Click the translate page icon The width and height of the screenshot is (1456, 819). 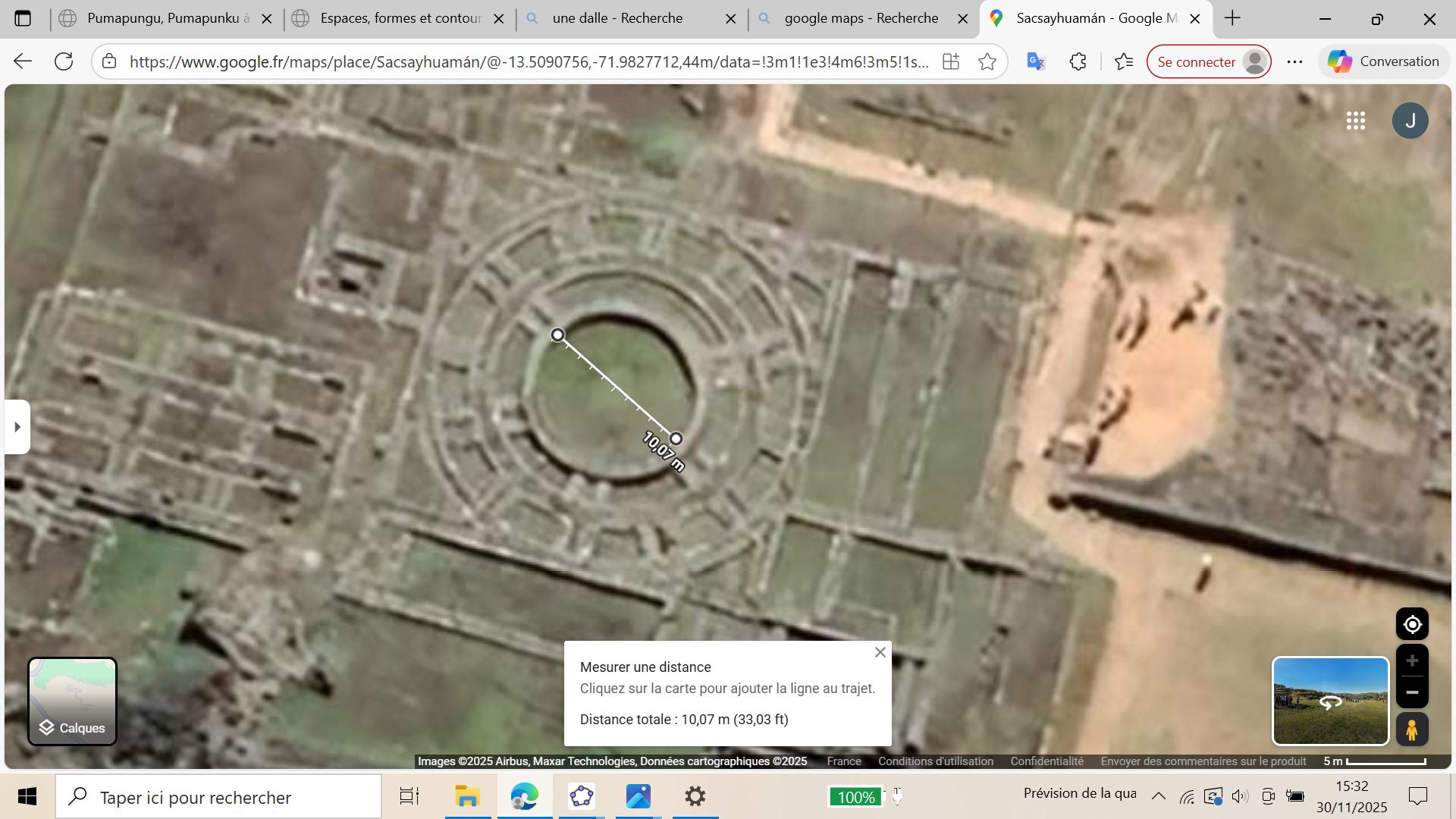1036,61
